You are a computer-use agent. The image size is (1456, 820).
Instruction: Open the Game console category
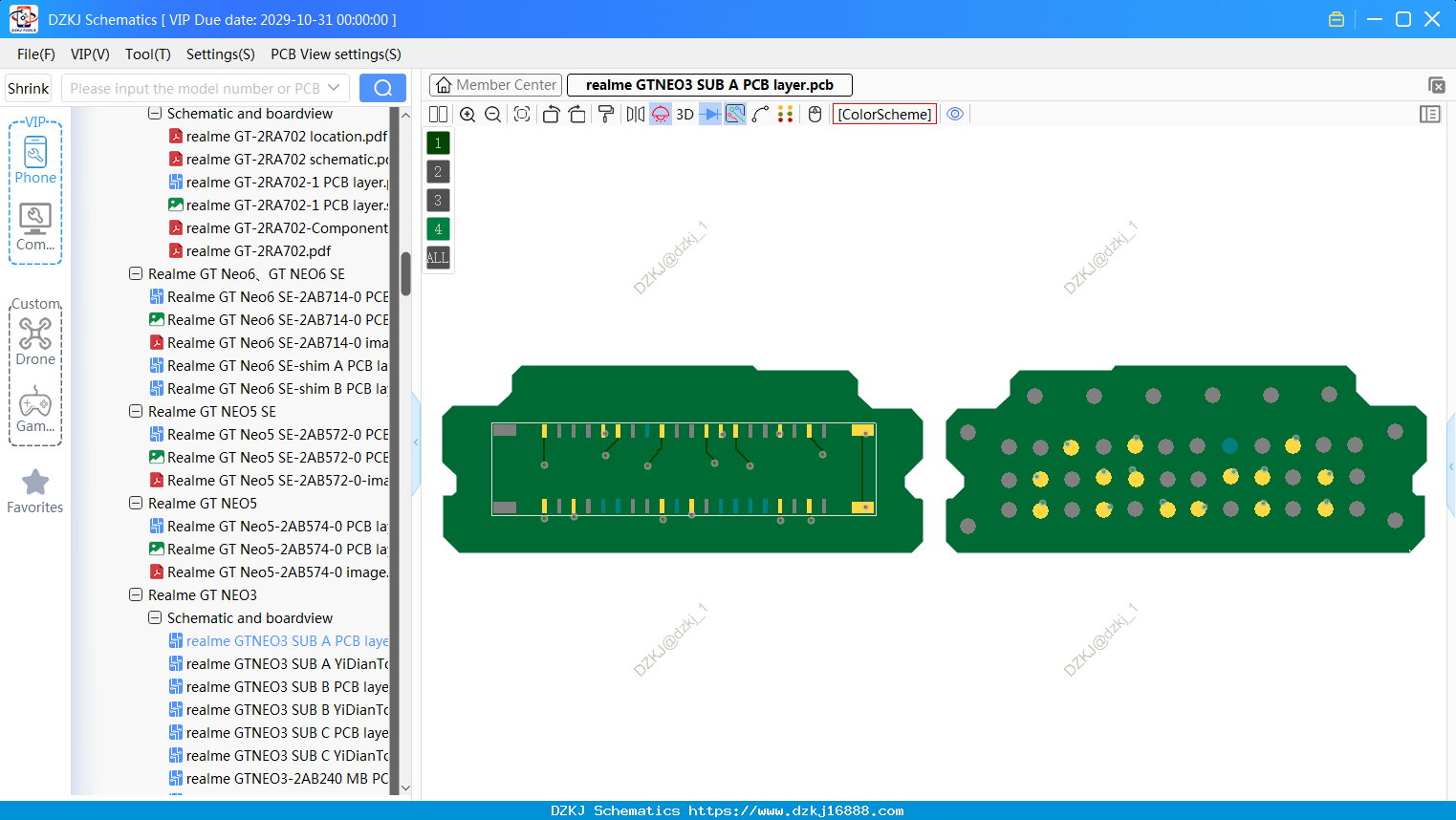pyautogui.click(x=35, y=409)
